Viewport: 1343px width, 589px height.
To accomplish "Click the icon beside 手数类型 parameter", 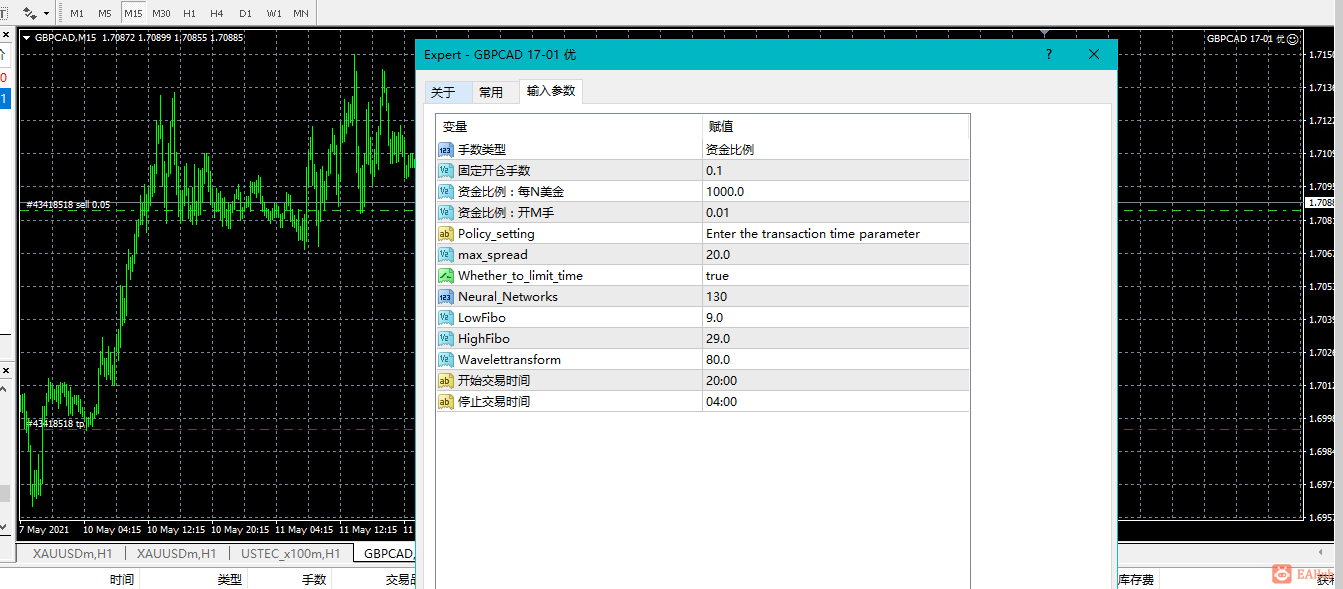I will tap(446, 150).
